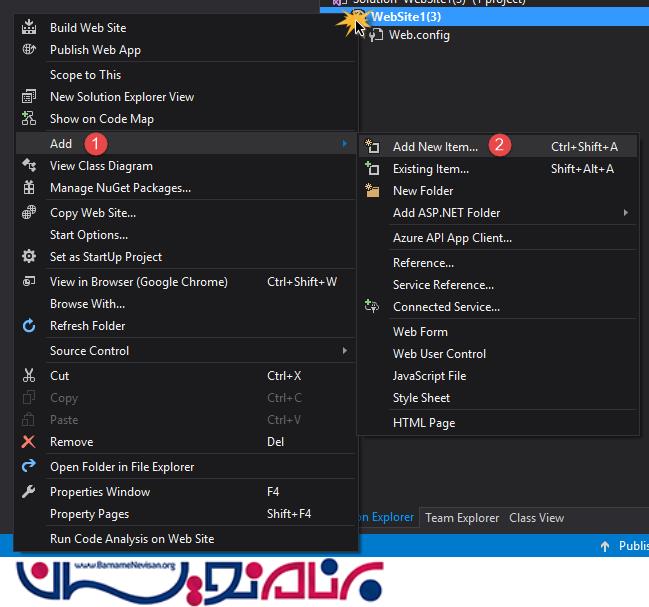
Task: Click the red Remove X icon
Action: (29, 442)
